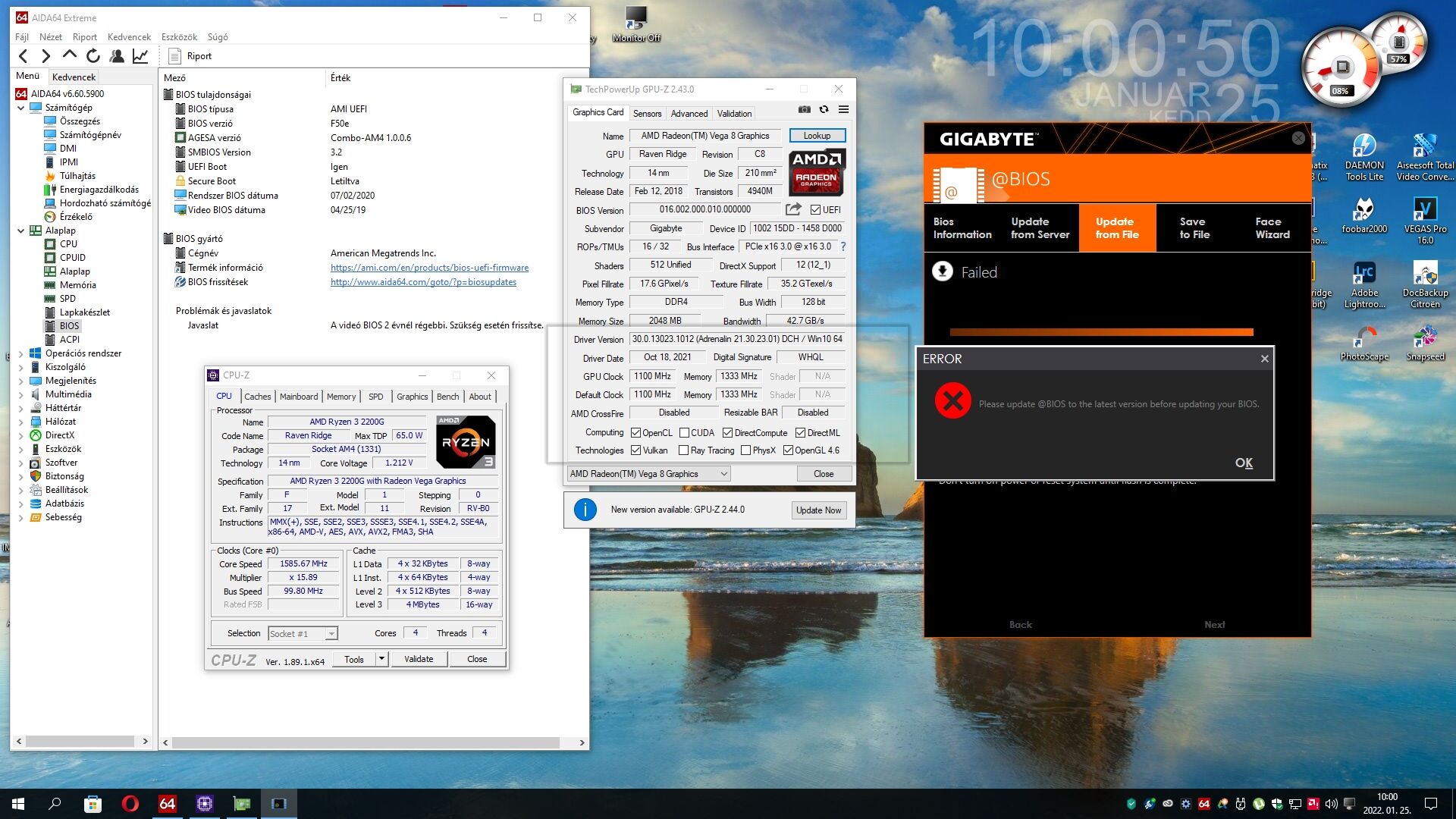1456x819 pixels.
Task: Refresh the AIDA64 page
Action: click(x=93, y=56)
